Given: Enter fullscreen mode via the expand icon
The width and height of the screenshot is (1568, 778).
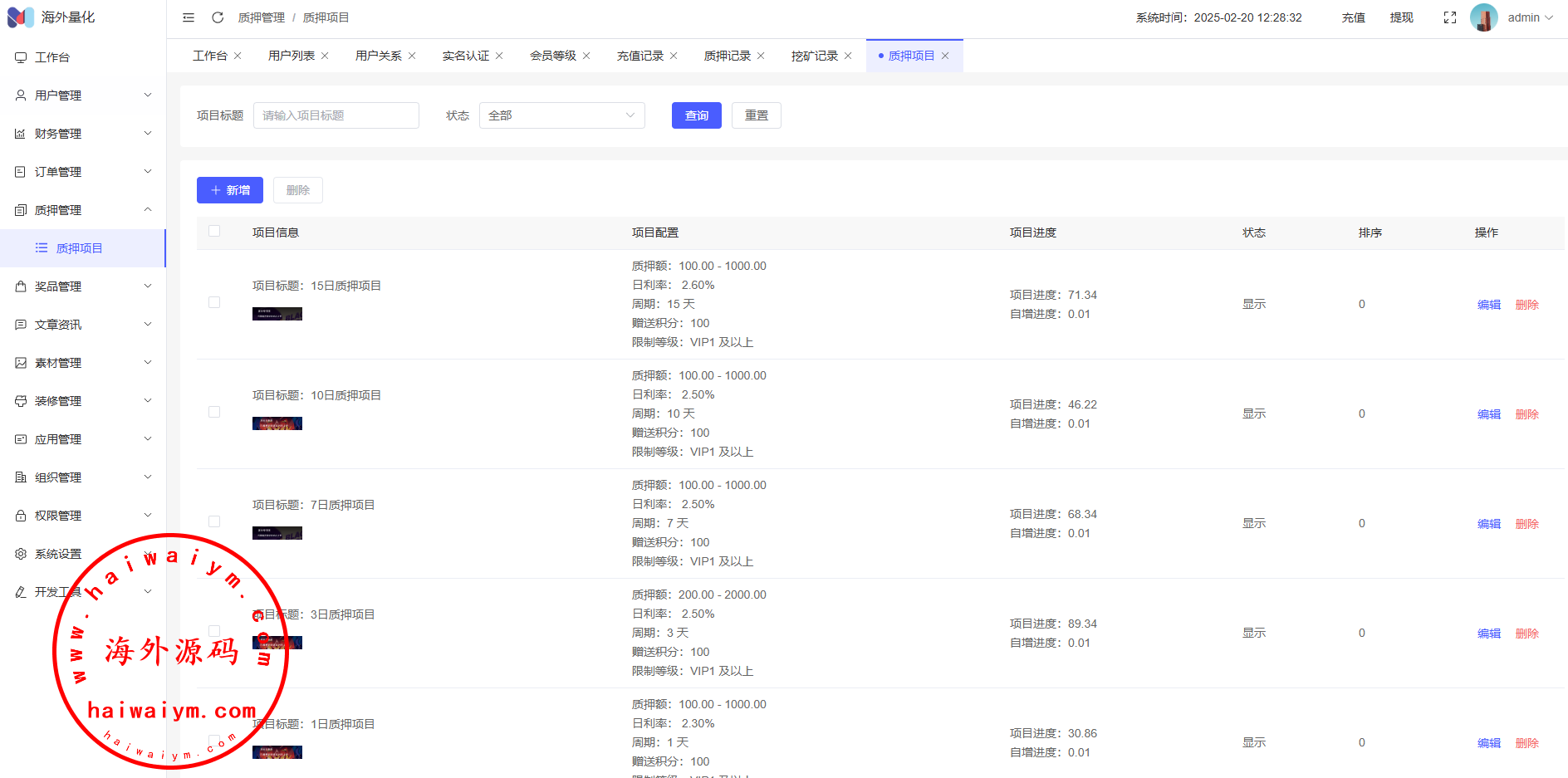Looking at the screenshot, I should pos(1450,17).
